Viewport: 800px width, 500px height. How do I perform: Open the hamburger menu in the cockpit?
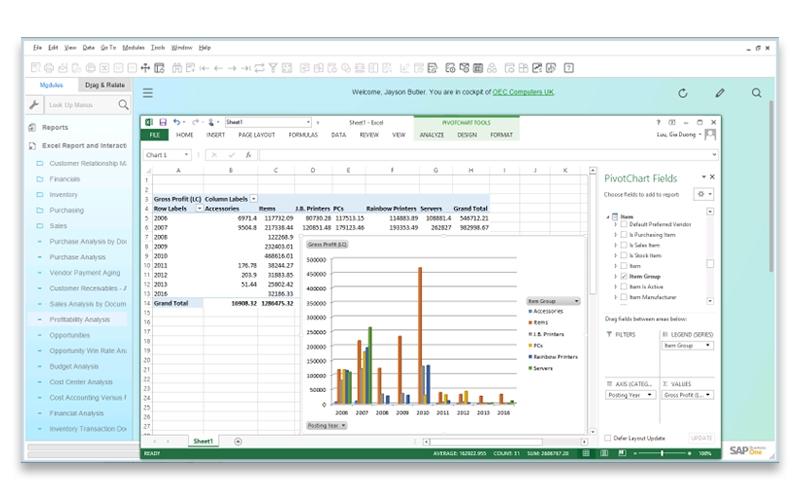pos(147,93)
